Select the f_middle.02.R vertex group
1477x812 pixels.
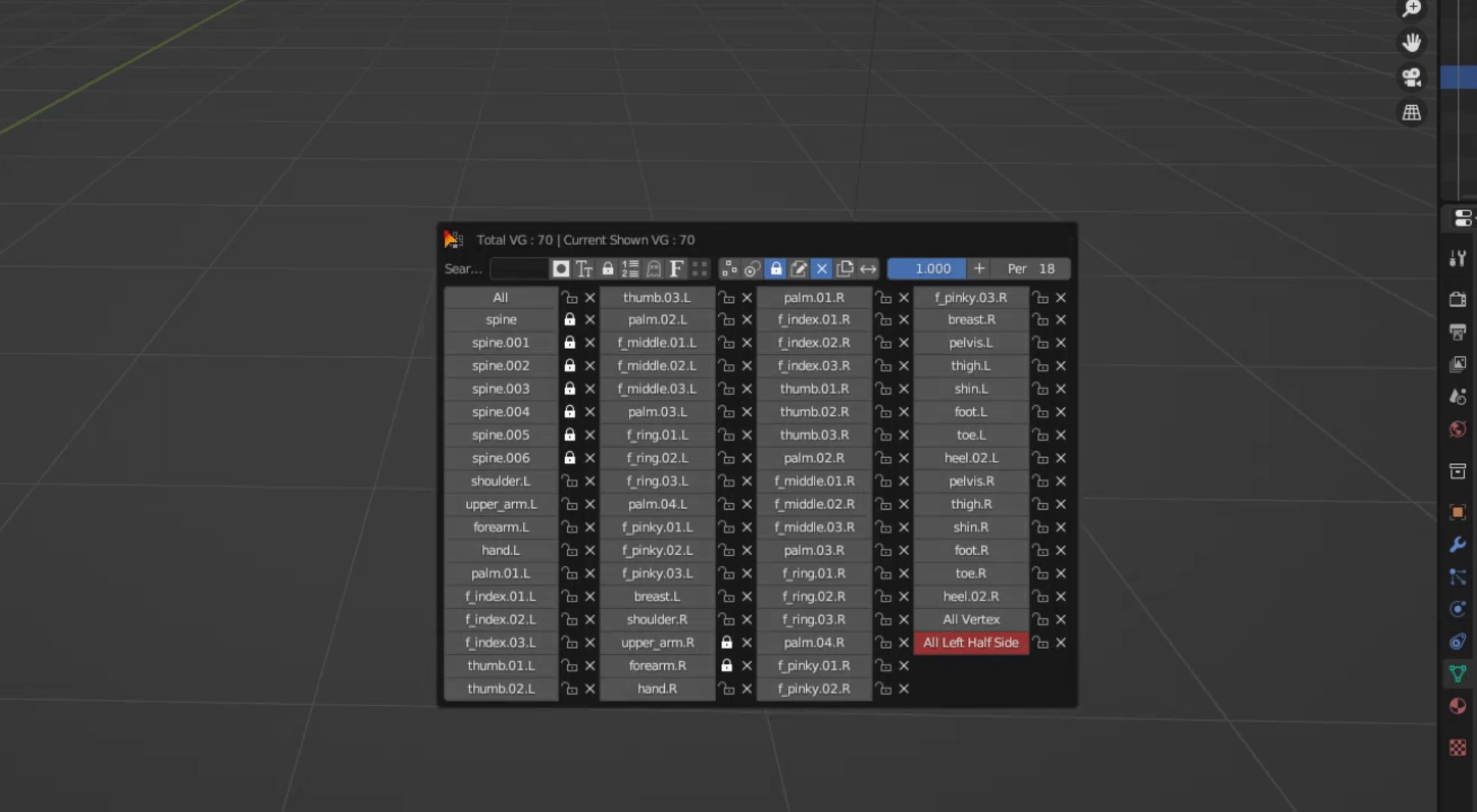point(814,504)
